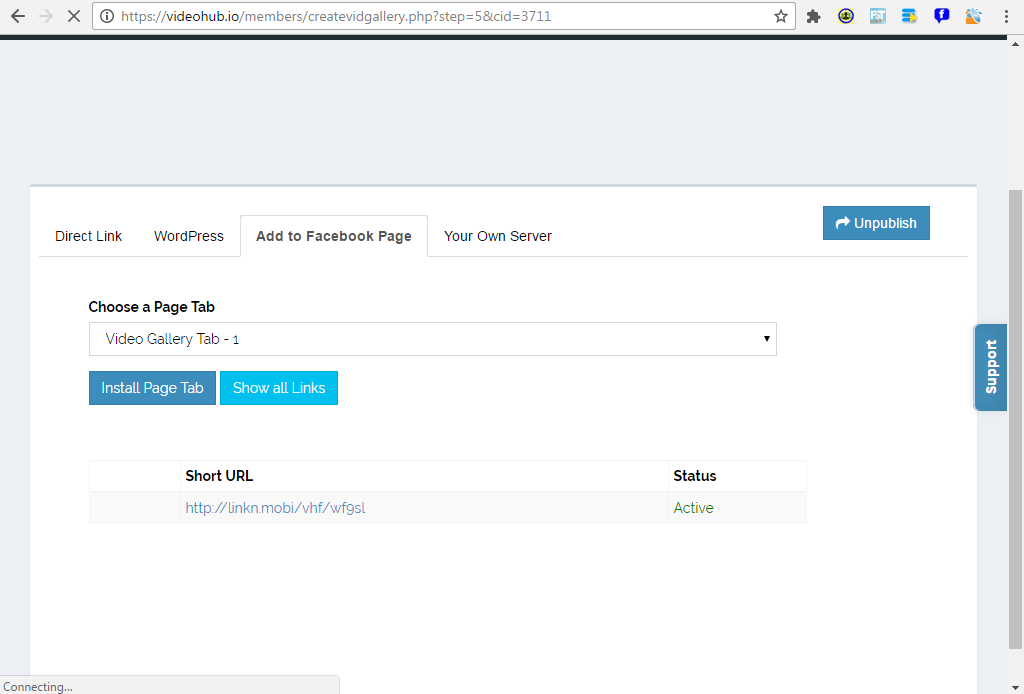Screen dimensions: 1024x694
Task: View site information icon in address bar
Action: point(106,16)
